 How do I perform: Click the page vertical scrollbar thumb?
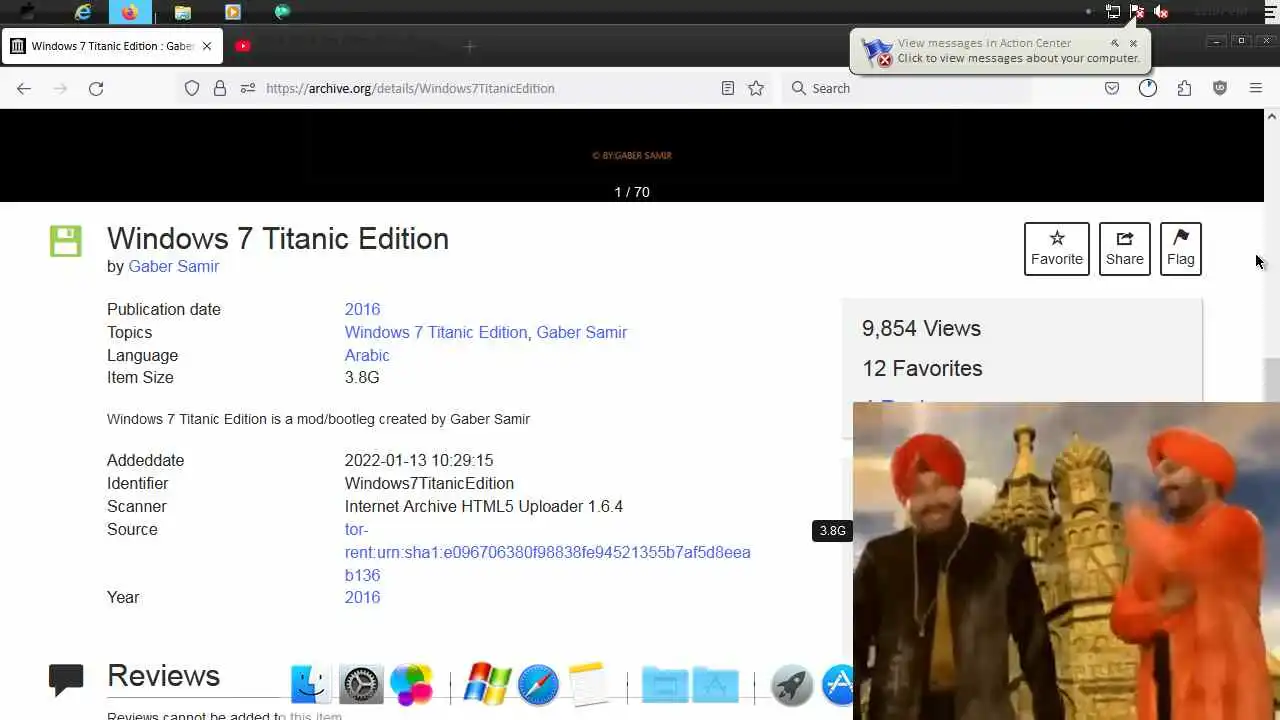[1272, 380]
